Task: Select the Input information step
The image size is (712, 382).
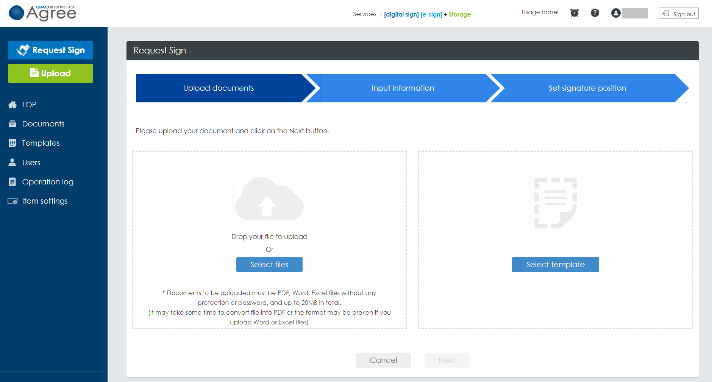Action: point(403,88)
